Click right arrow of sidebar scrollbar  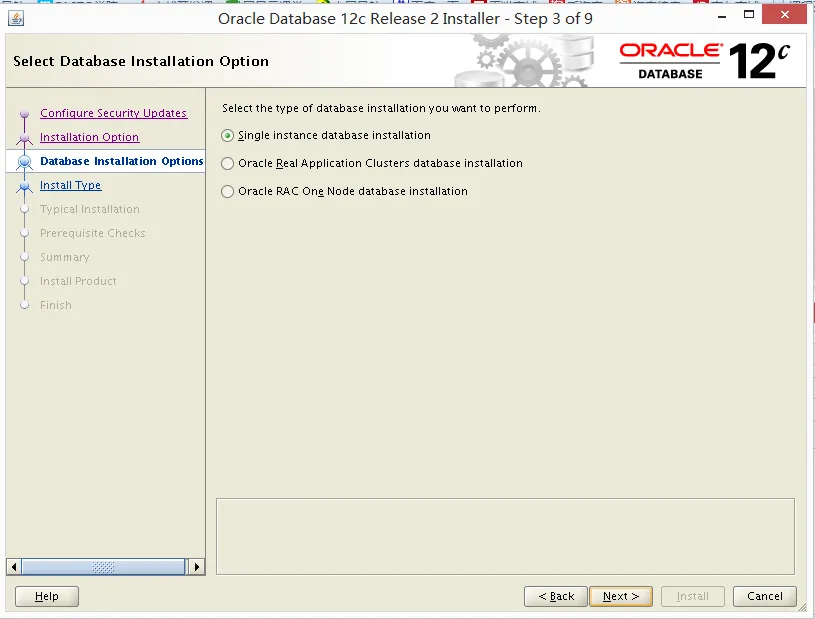196,567
